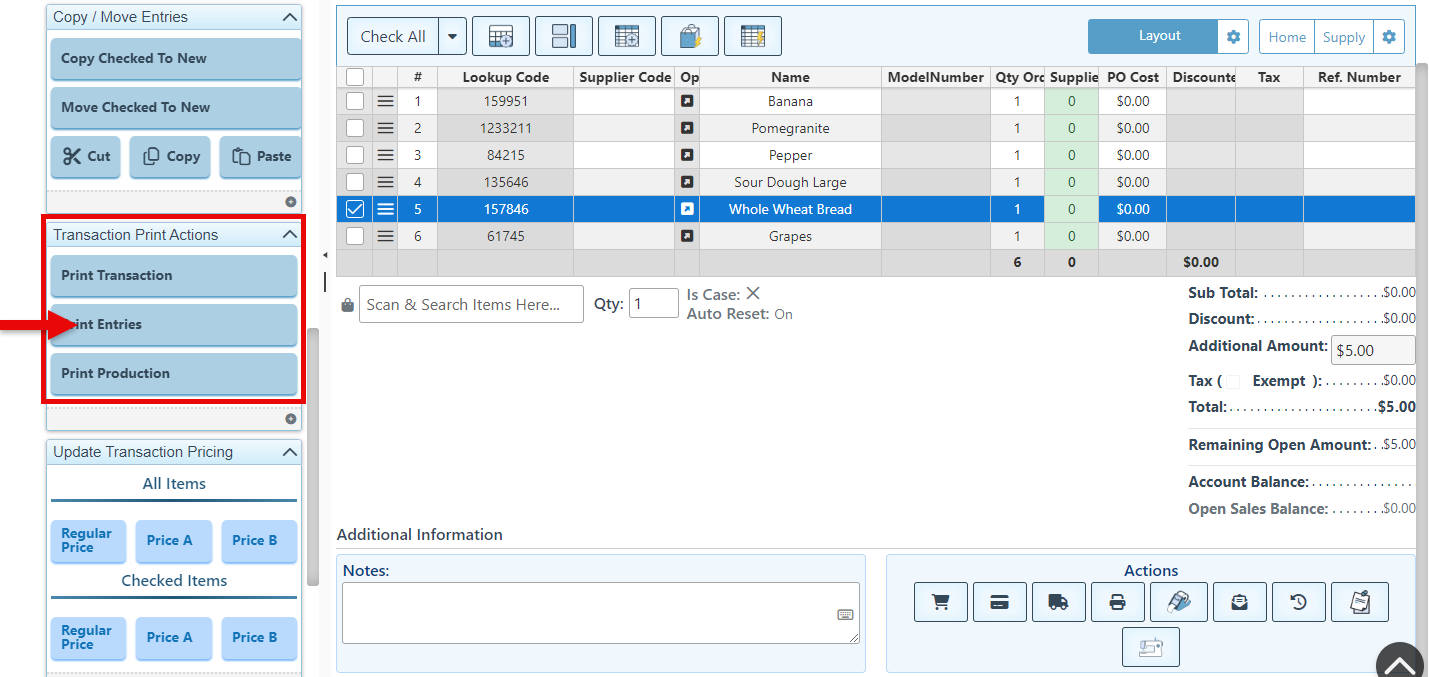The image size is (1429, 677).
Task: Collapse the Transaction Print Actions panel
Action: (x=289, y=235)
